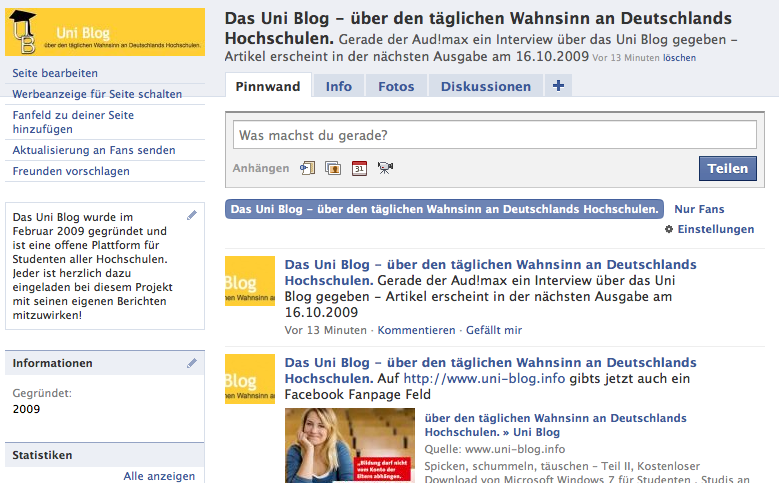The width and height of the screenshot is (779, 483).
Task: Click the 'Was machst du gerade?' input field
Action: click(495, 135)
